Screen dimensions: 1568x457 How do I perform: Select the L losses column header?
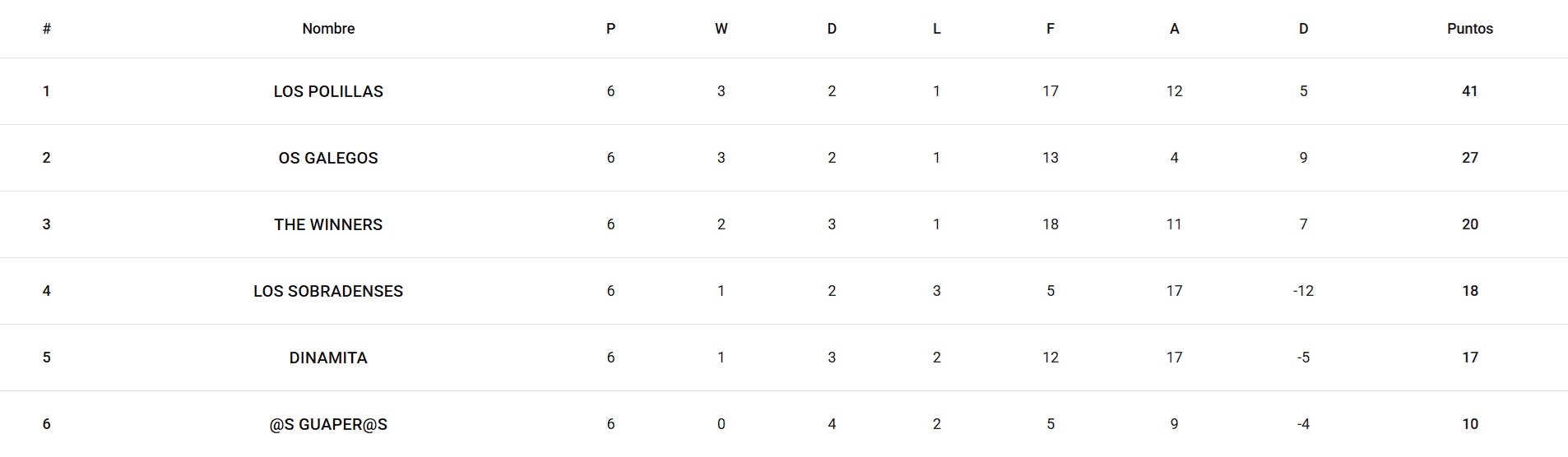point(936,29)
